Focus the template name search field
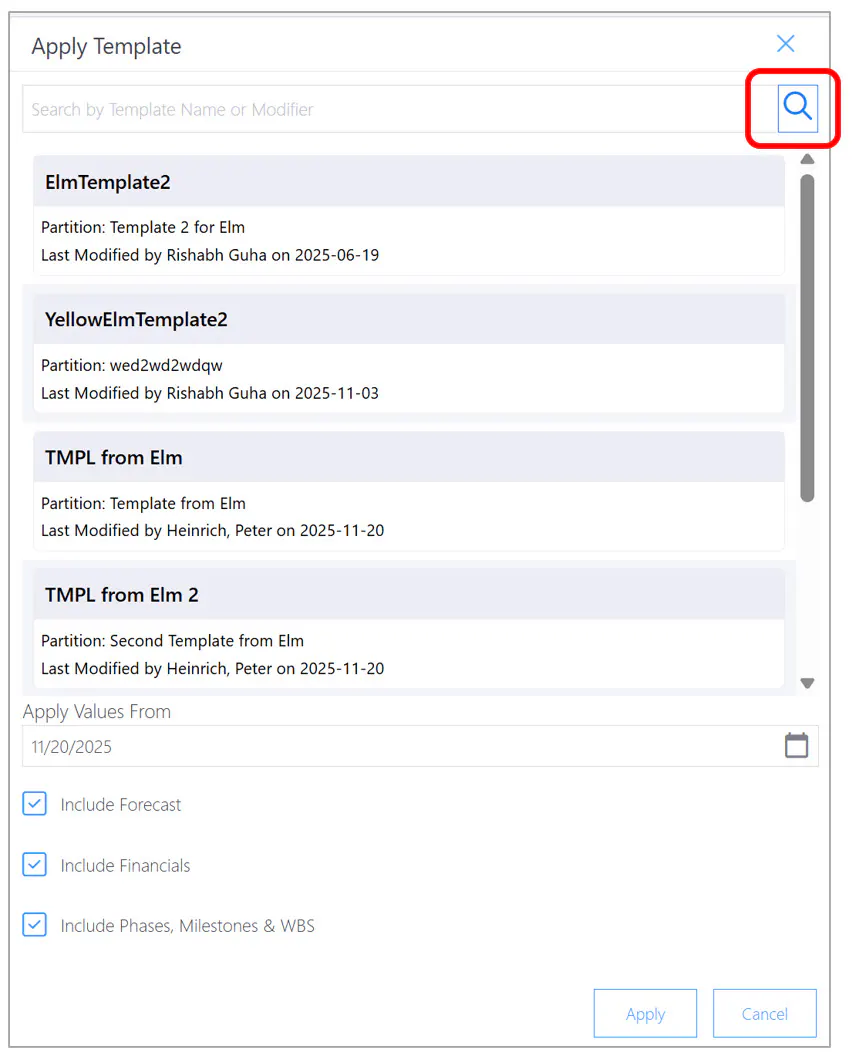 click(x=399, y=109)
